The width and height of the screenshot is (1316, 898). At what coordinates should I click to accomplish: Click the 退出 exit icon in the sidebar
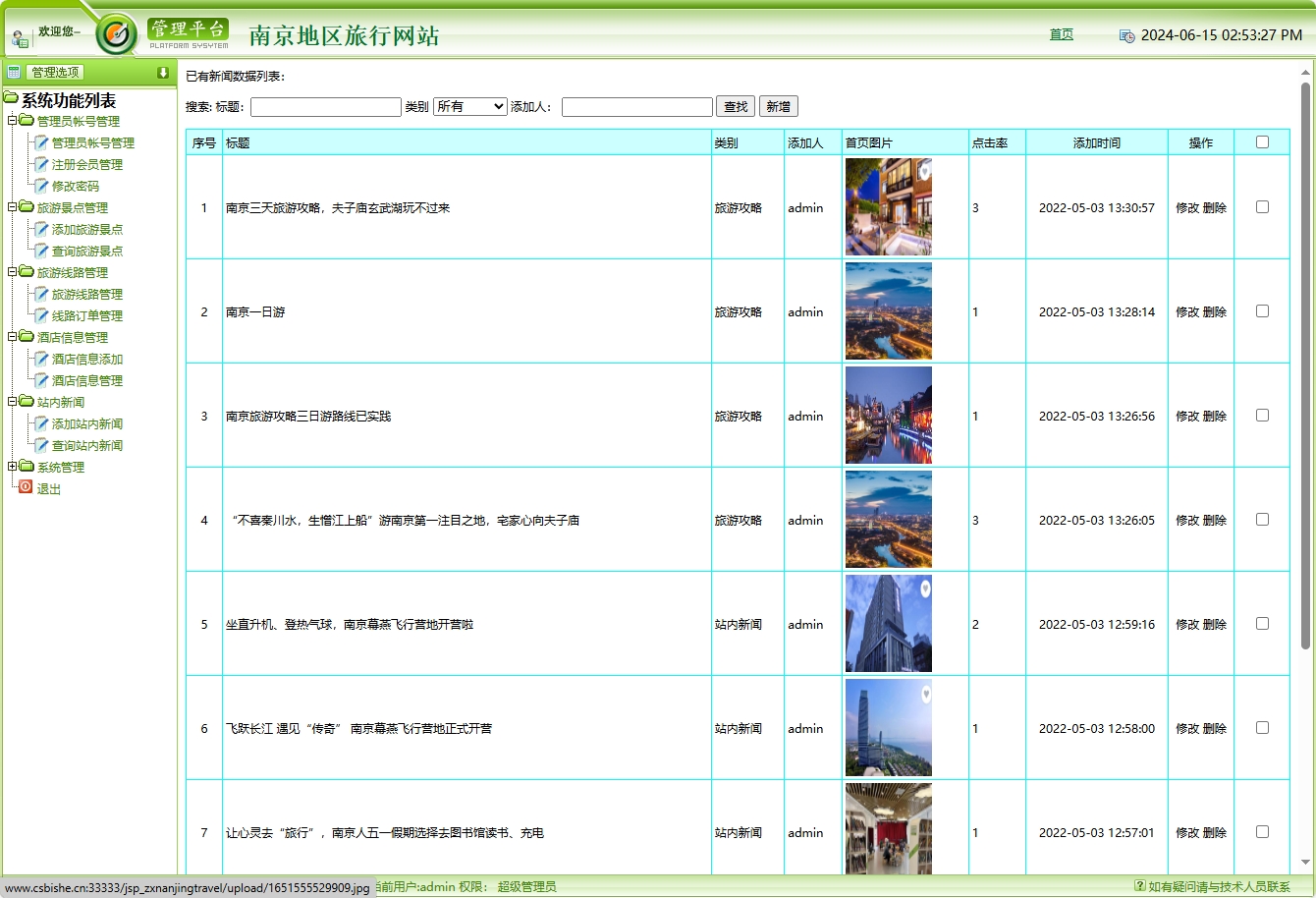[x=25, y=488]
